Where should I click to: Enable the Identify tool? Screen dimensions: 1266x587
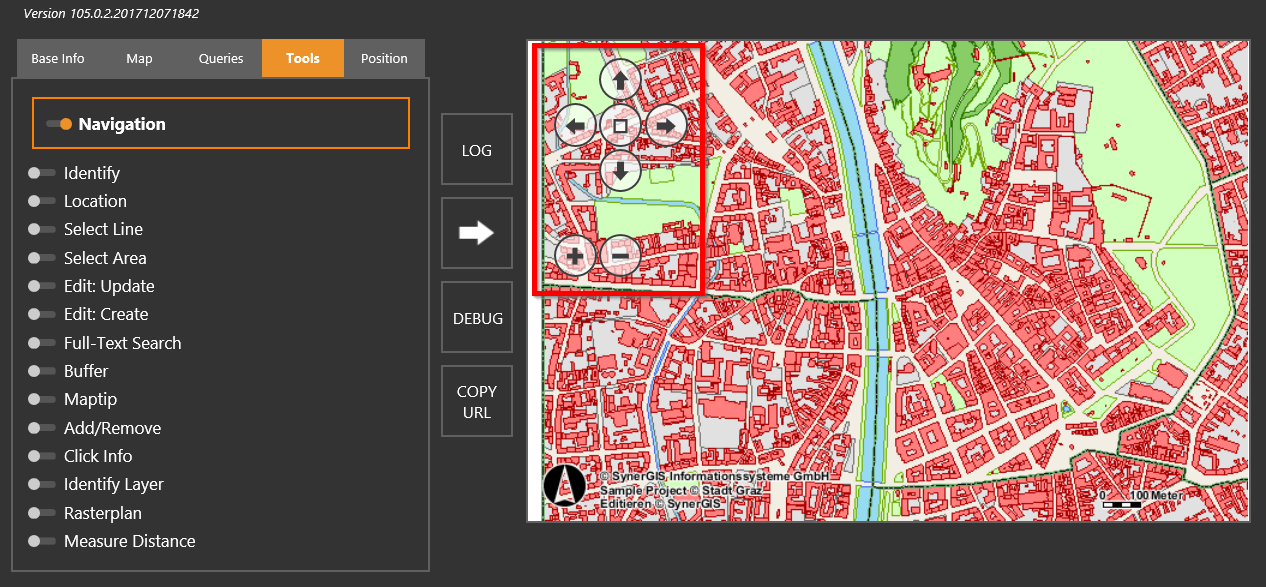(x=42, y=172)
